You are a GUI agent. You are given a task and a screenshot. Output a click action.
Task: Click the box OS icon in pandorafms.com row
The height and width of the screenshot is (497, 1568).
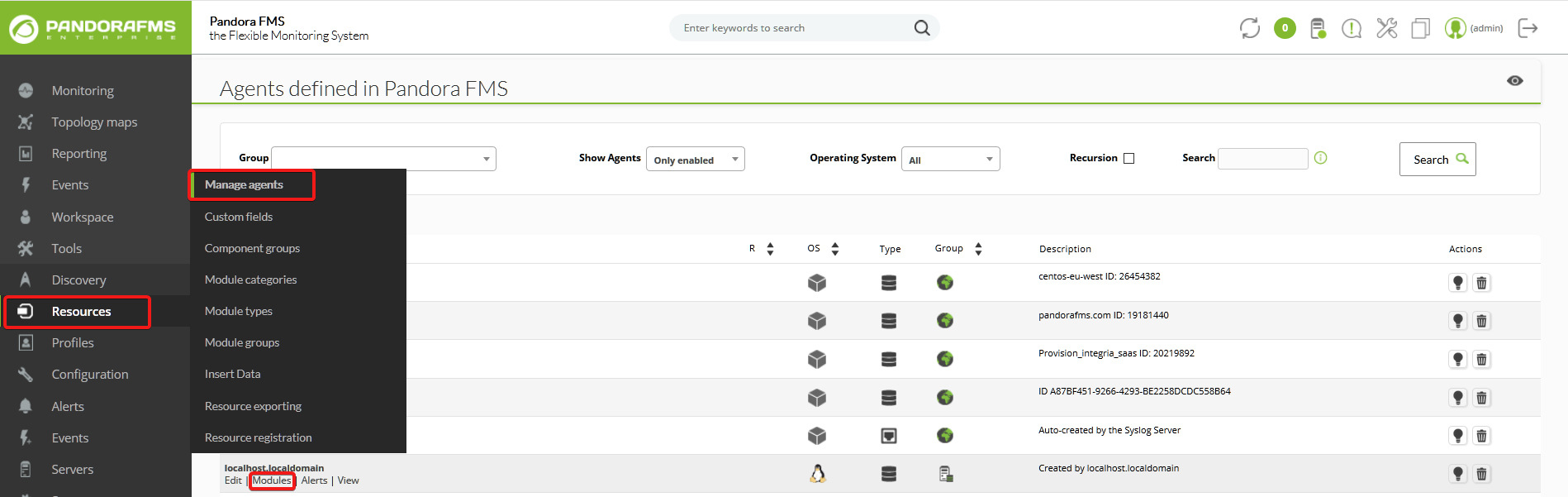[817, 321]
